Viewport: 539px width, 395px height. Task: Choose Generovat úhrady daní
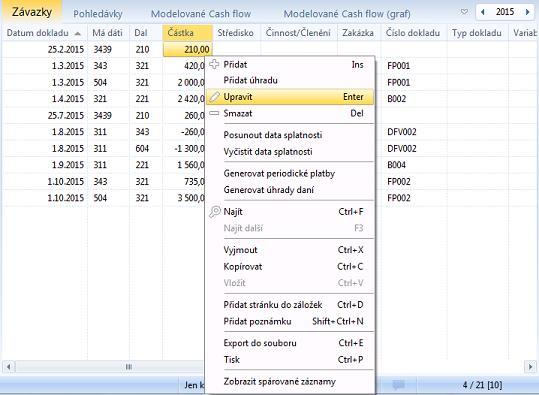289,190
